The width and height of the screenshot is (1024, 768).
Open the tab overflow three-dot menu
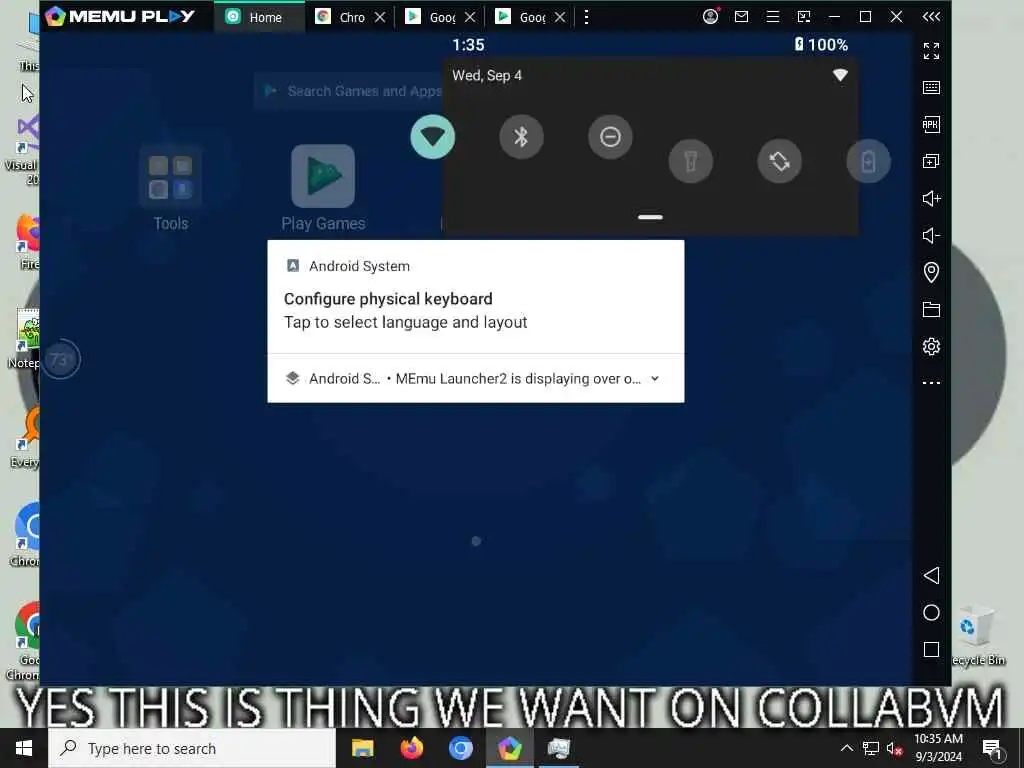586,17
